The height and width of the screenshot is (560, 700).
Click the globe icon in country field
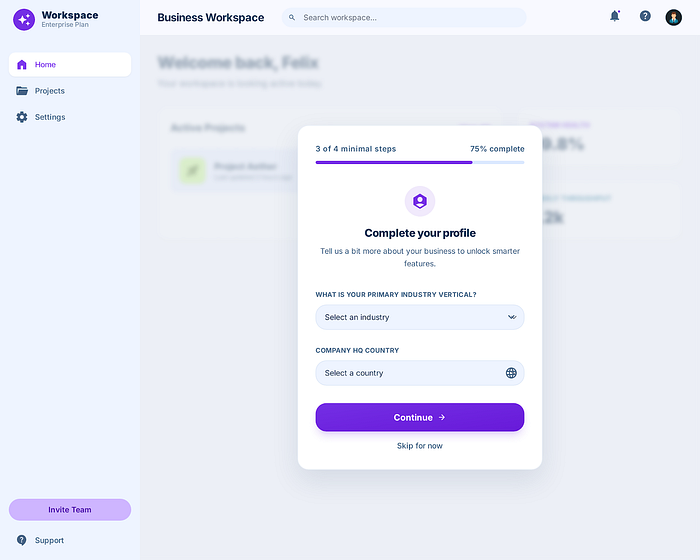pos(511,373)
